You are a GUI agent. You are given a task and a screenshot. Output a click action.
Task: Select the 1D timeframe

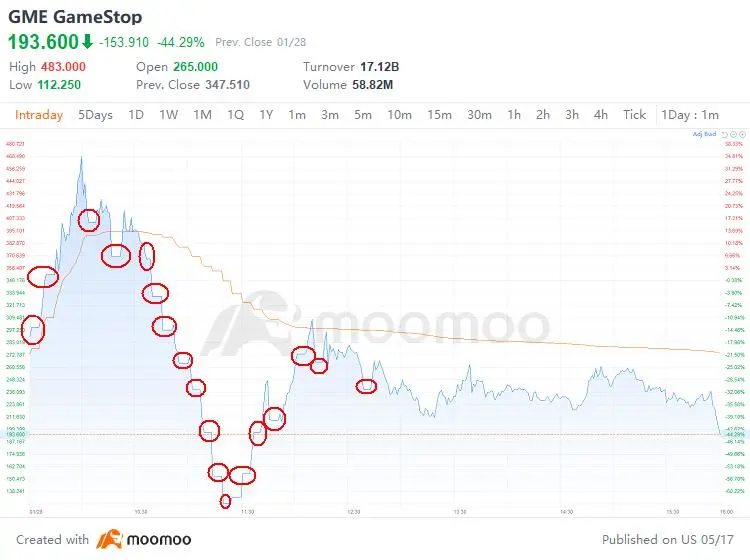point(136,115)
